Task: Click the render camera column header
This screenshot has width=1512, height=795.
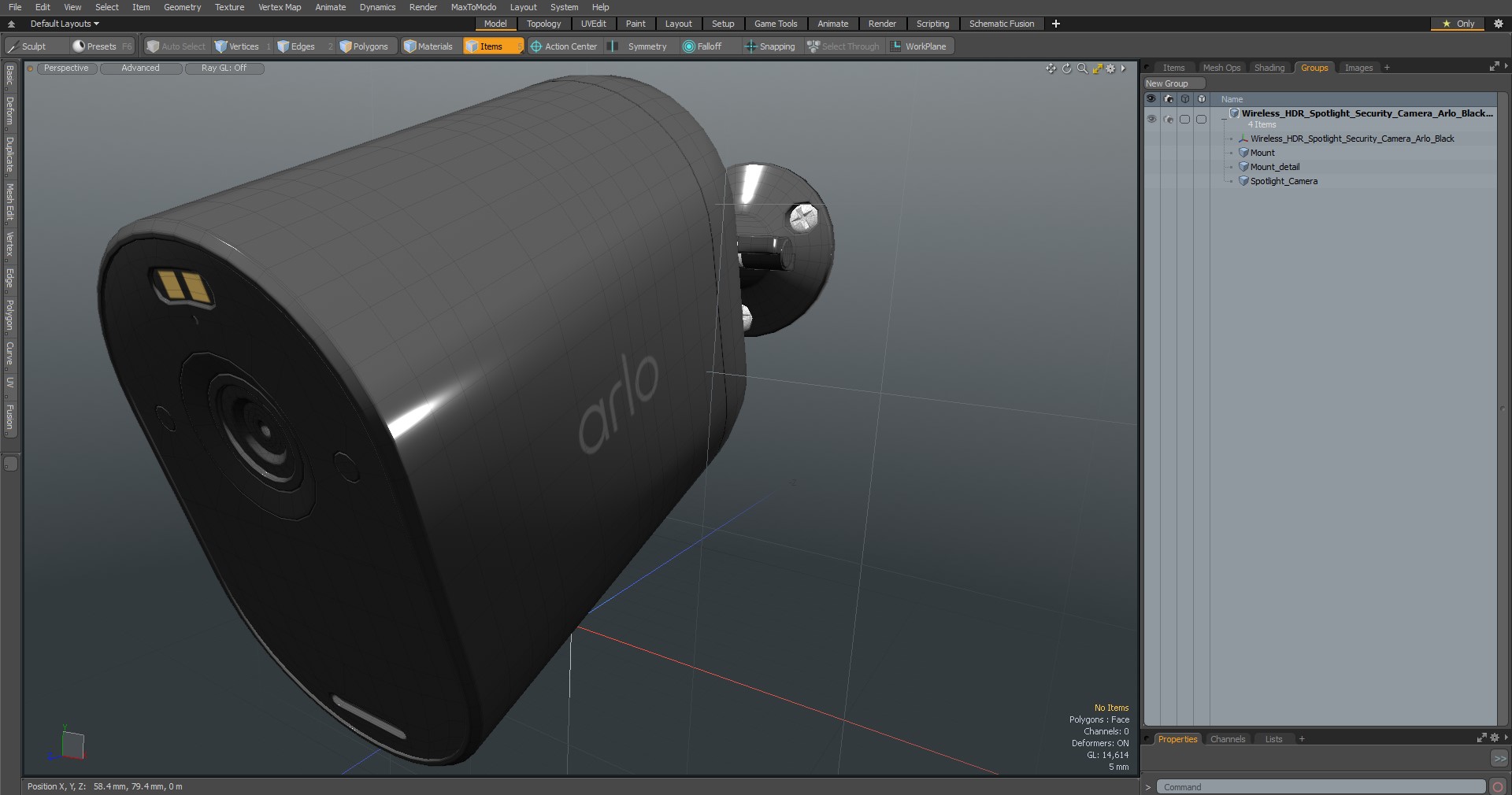Action: click(1169, 99)
